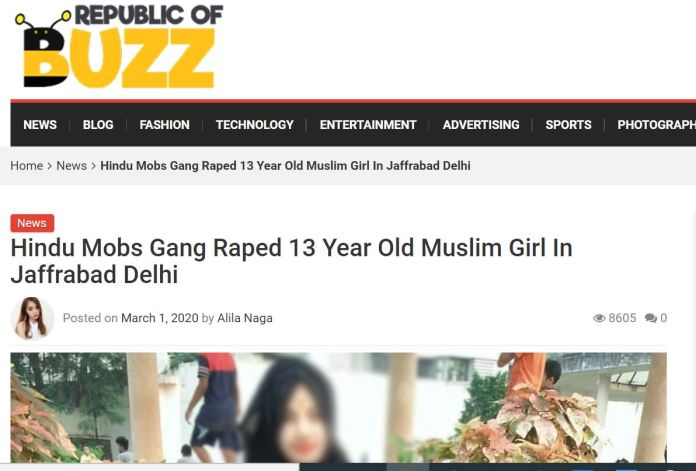Image resolution: width=696 pixels, height=471 pixels.
Task: Click the eye views icon
Action: click(599, 318)
